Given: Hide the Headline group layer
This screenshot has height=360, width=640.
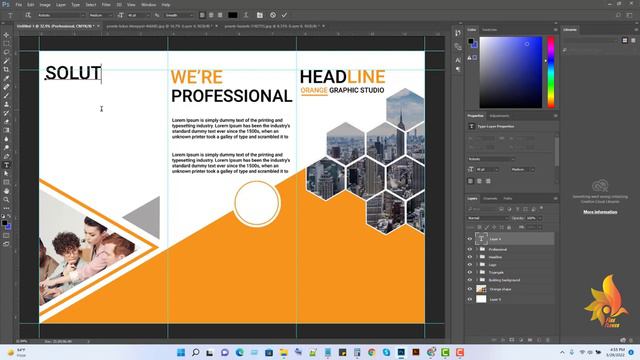Looking at the screenshot, I should pos(469,257).
